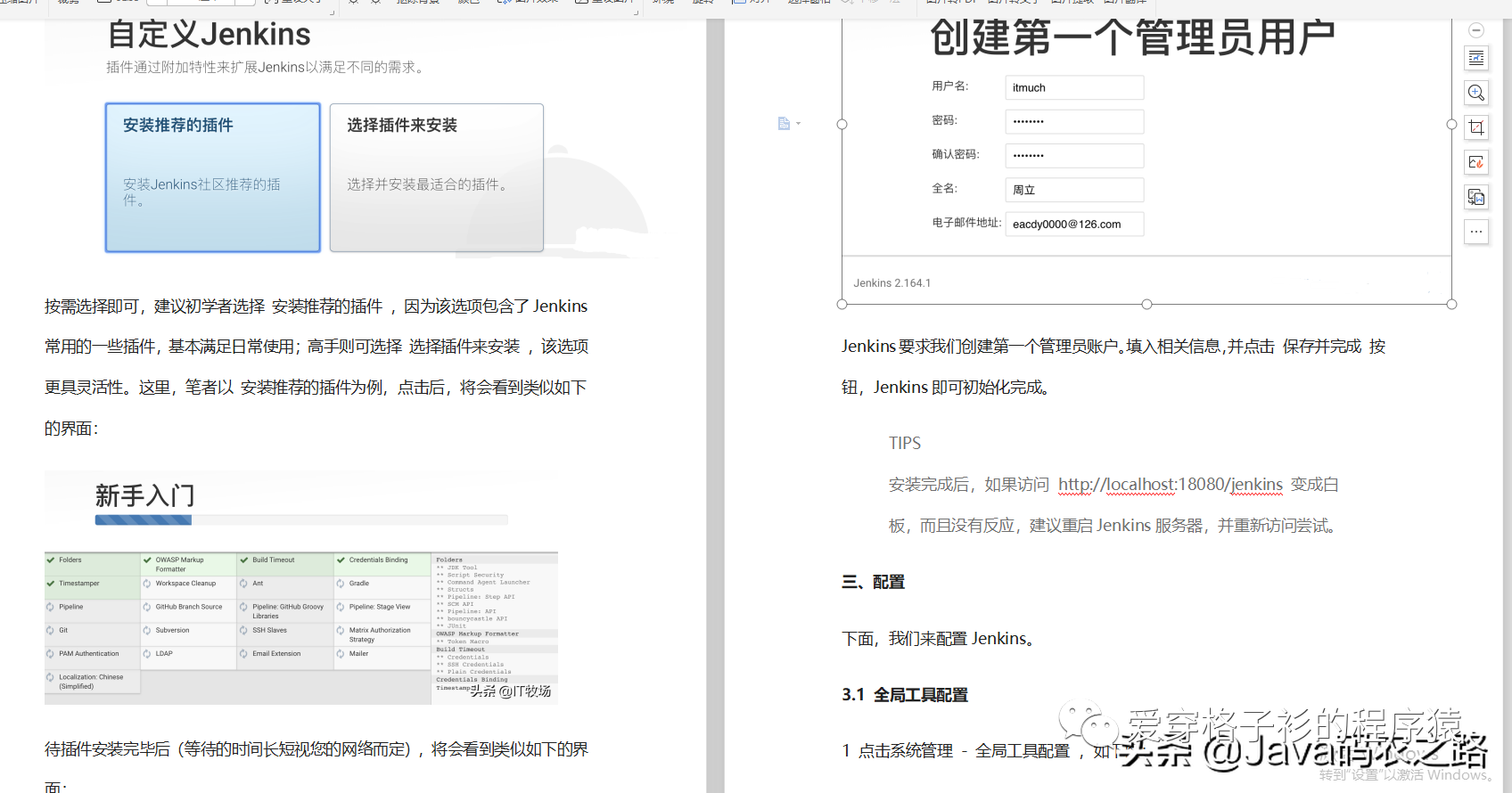Screen dimensions: 1512x793
Task: Click the email field with eacdy0000@126.com
Action: pos(1074,224)
